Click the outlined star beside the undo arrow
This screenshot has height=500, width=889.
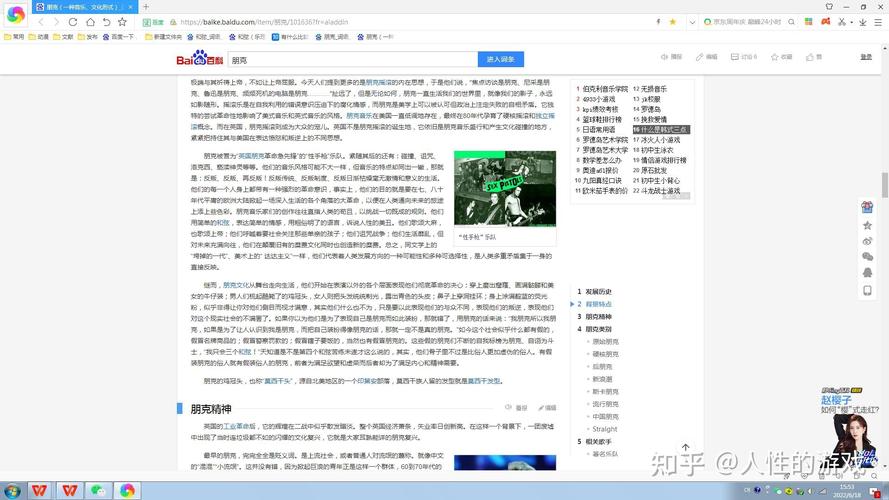point(122,22)
